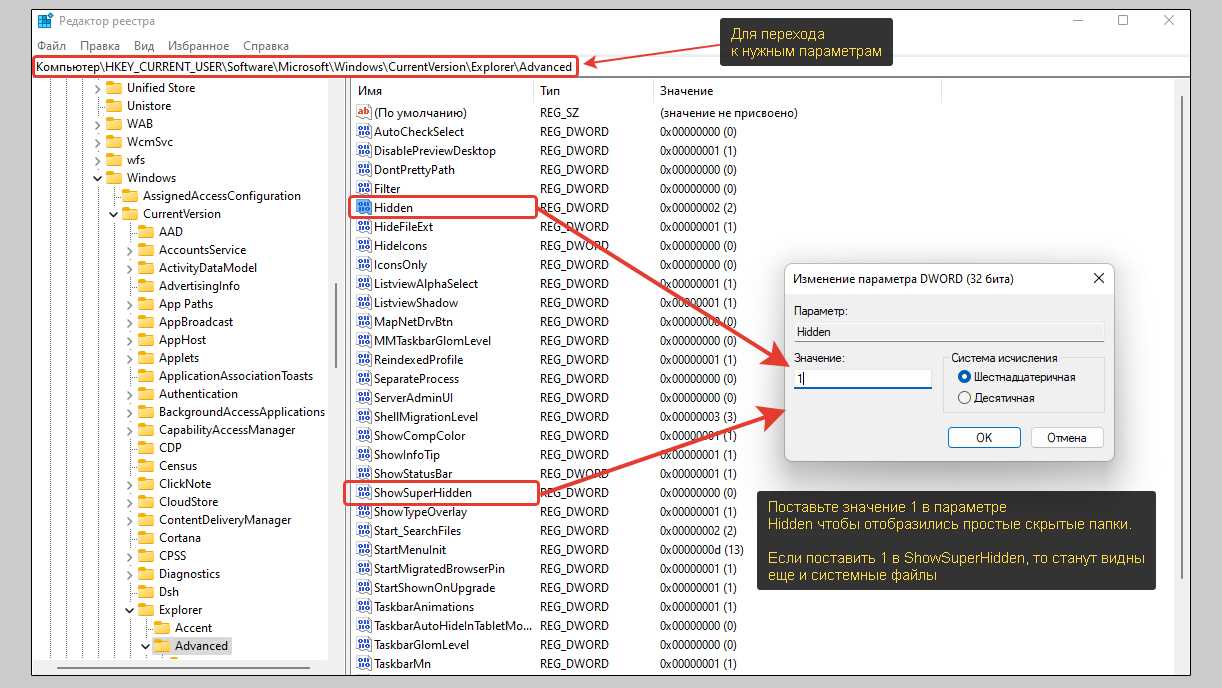The height and width of the screenshot is (688, 1222).
Task: Click the DWORD icon next to AutoCheckSelect
Action: point(364,132)
